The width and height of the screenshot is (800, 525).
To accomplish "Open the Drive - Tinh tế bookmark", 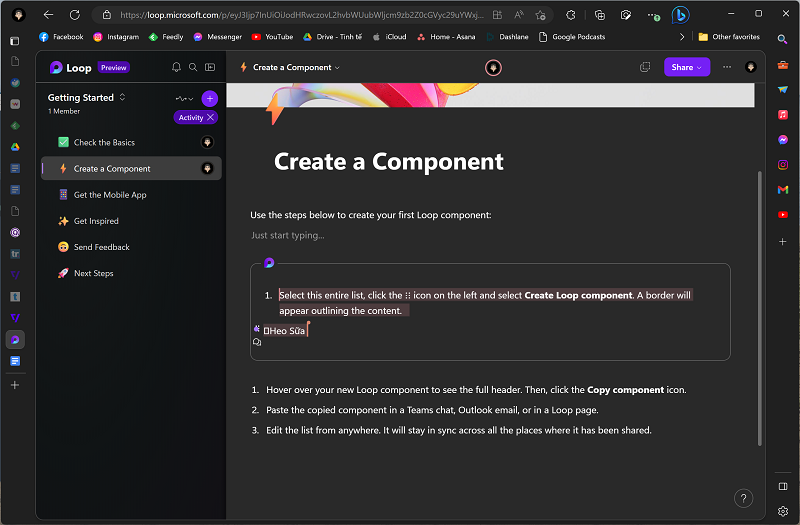I will (x=332, y=37).
